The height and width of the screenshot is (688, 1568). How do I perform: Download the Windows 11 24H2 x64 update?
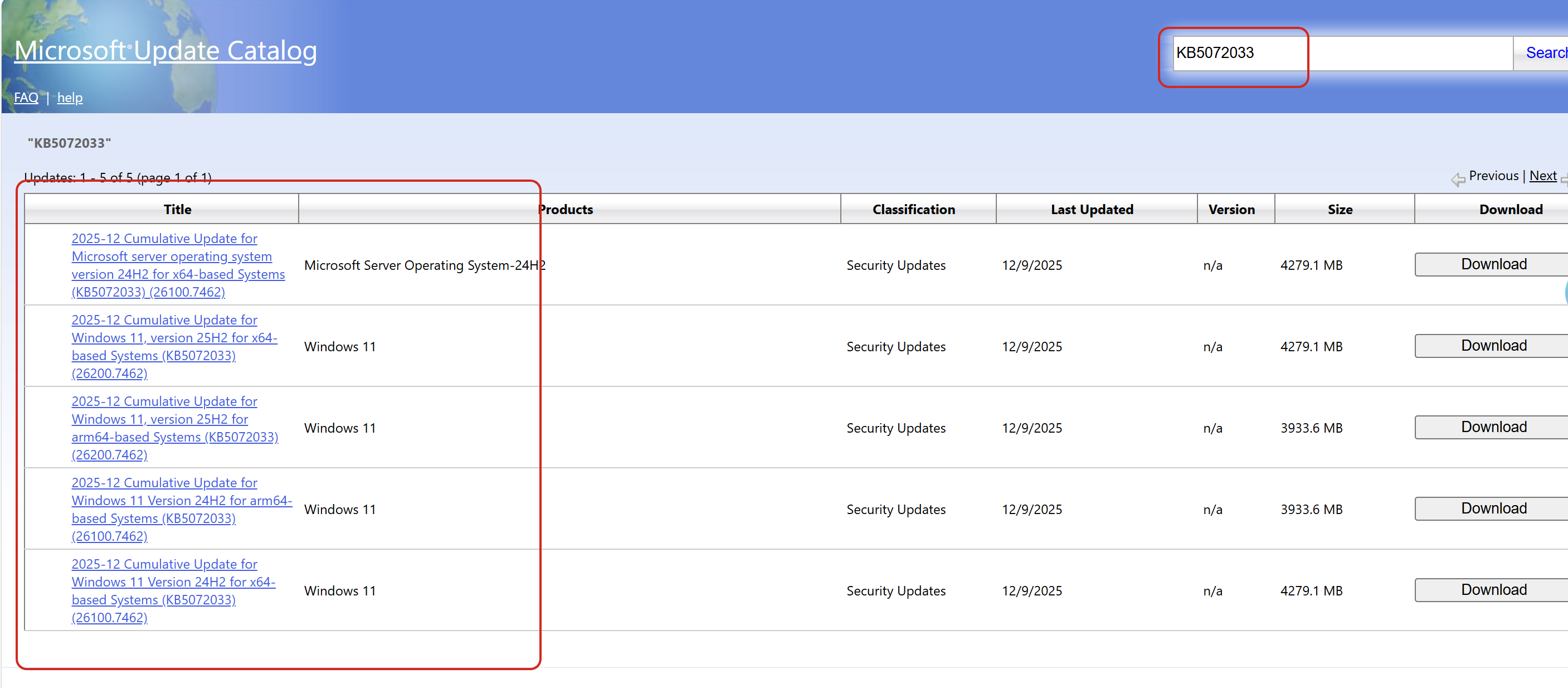point(1493,589)
